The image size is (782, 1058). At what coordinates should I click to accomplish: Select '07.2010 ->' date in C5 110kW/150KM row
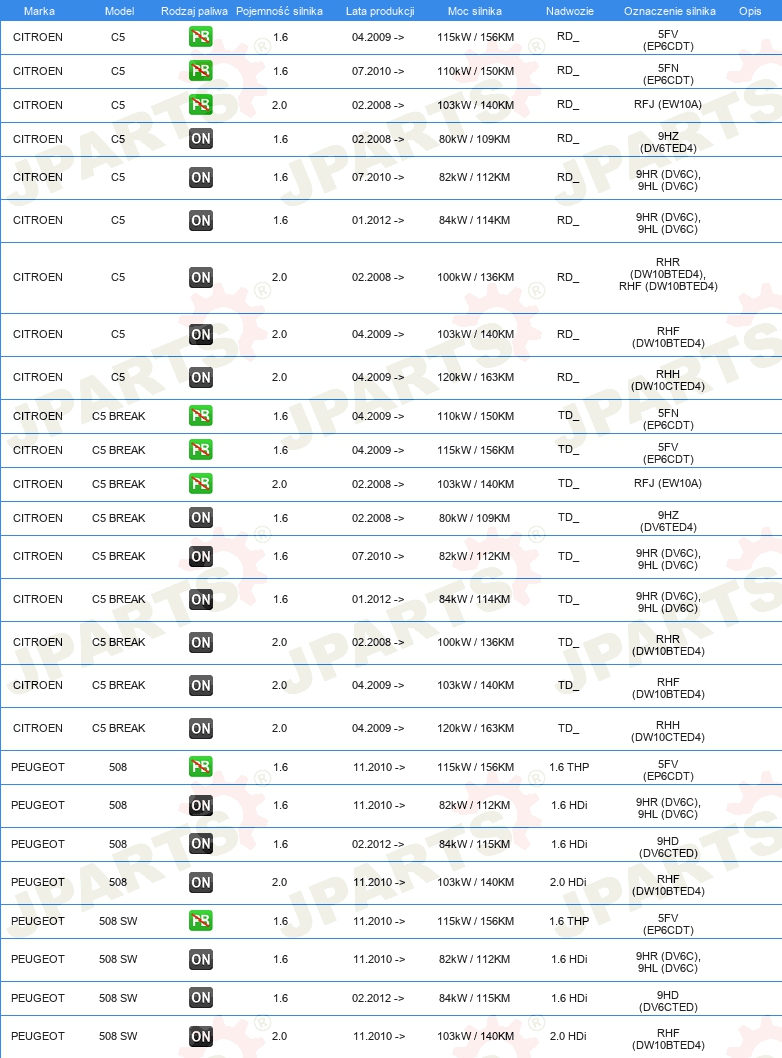[x=378, y=71]
